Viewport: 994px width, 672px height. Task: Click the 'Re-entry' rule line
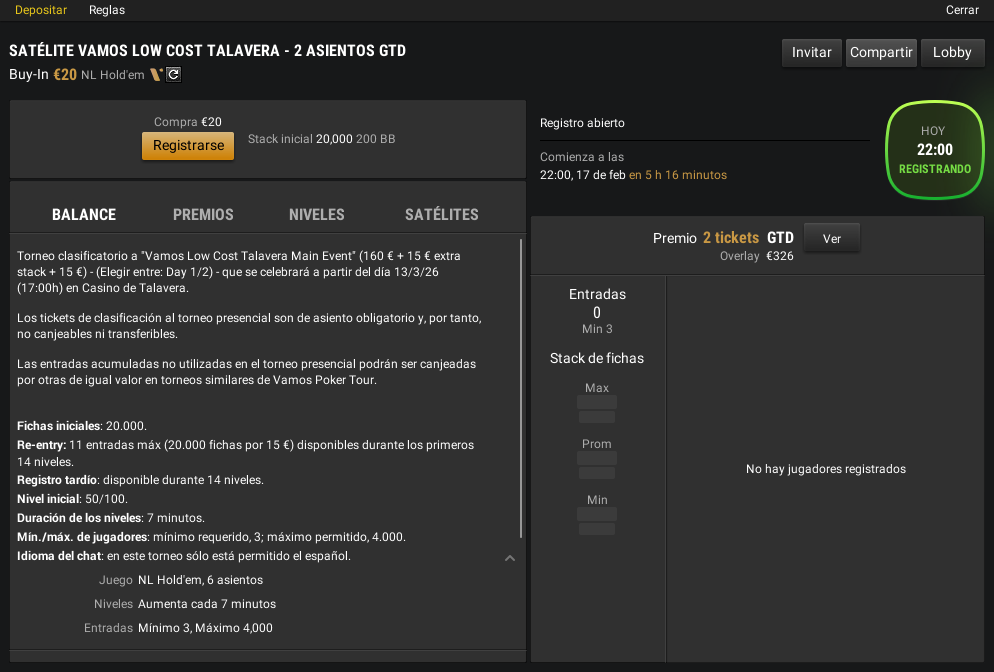point(245,453)
